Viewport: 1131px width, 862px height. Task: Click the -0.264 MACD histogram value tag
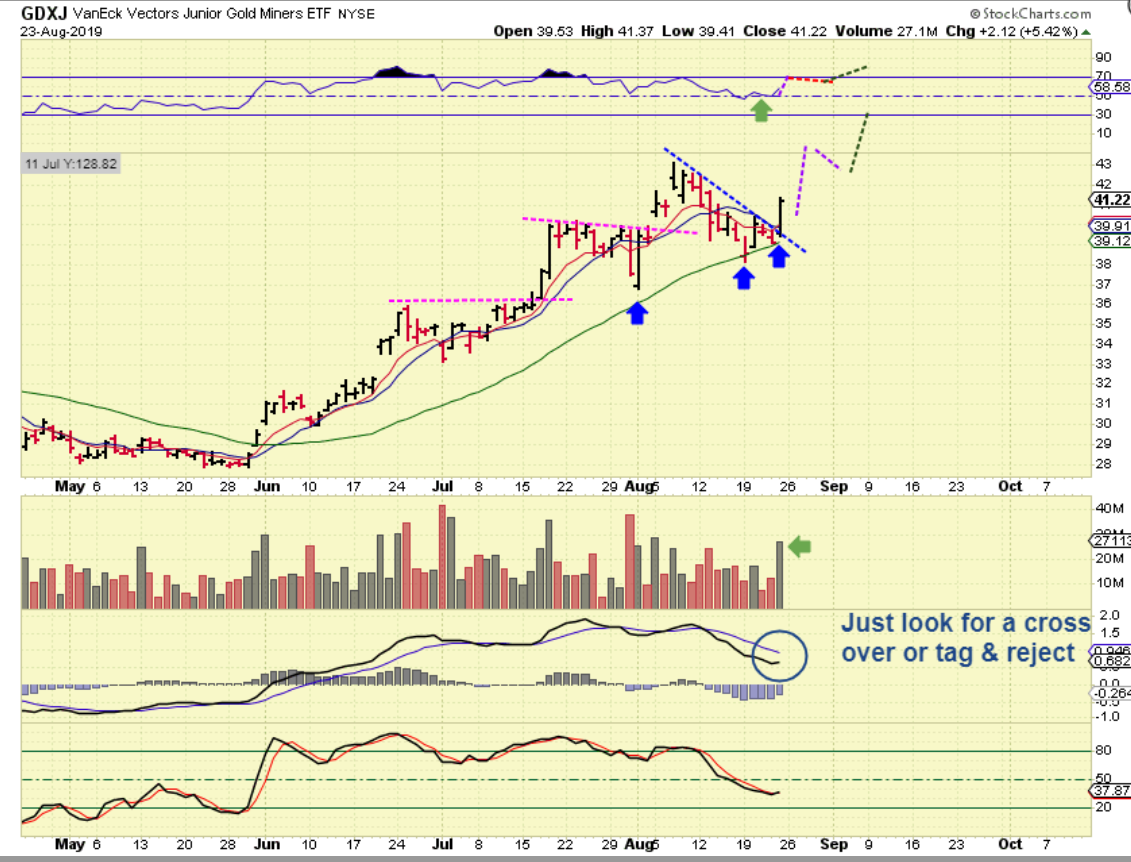(1112, 694)
